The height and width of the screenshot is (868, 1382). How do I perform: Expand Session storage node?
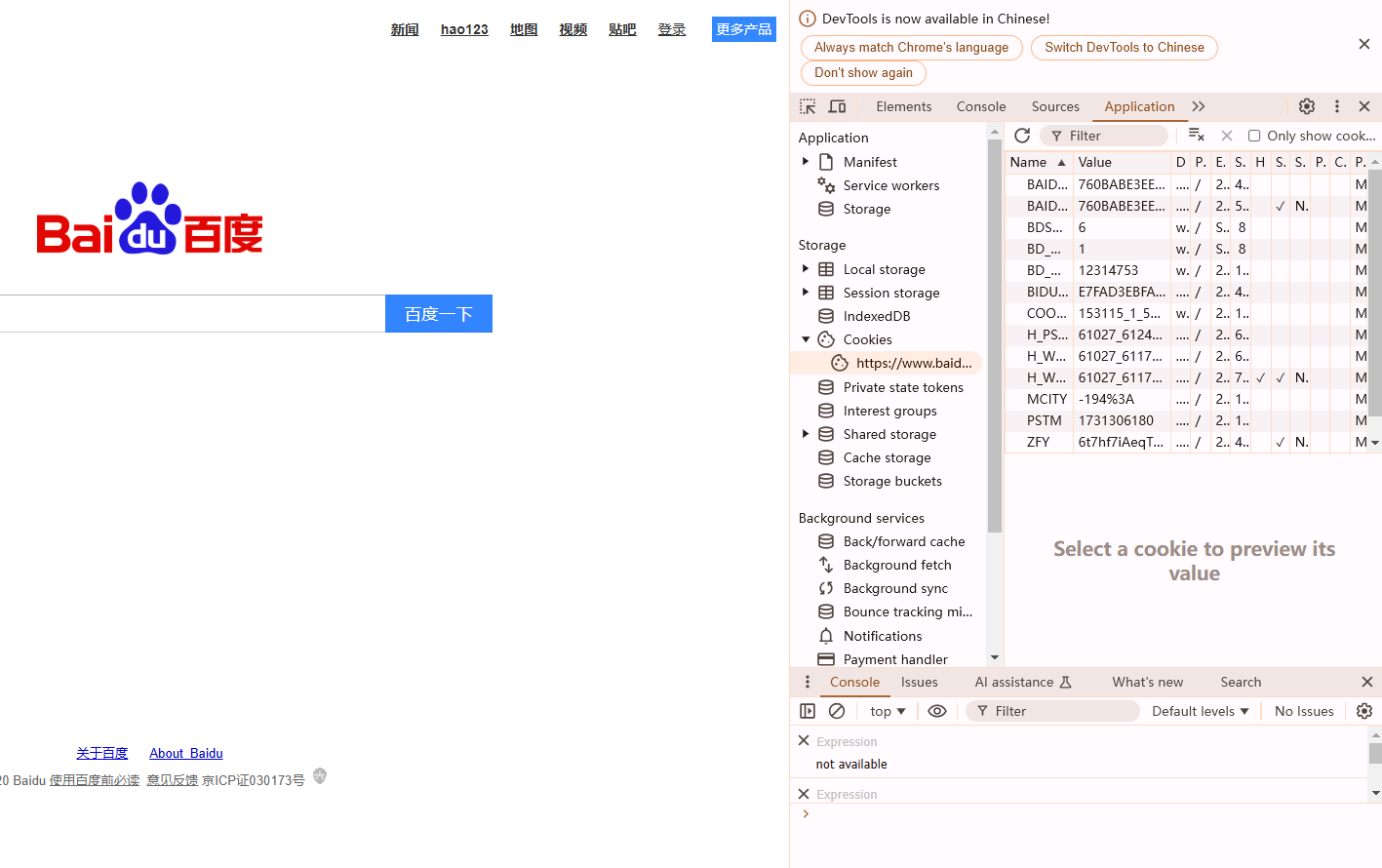(x=806, y=293)
